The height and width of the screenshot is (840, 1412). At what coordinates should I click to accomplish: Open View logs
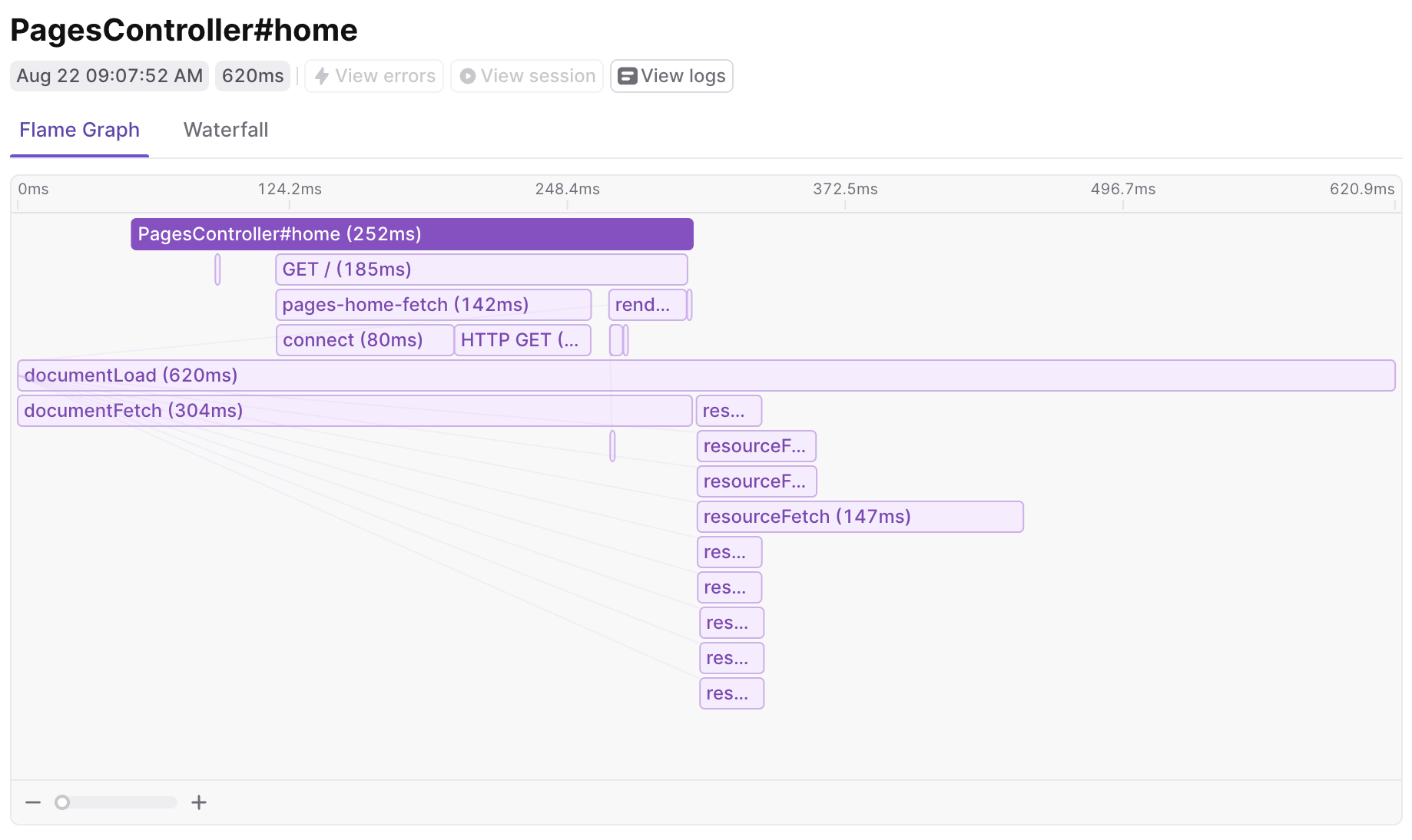[x=671, y=76]
